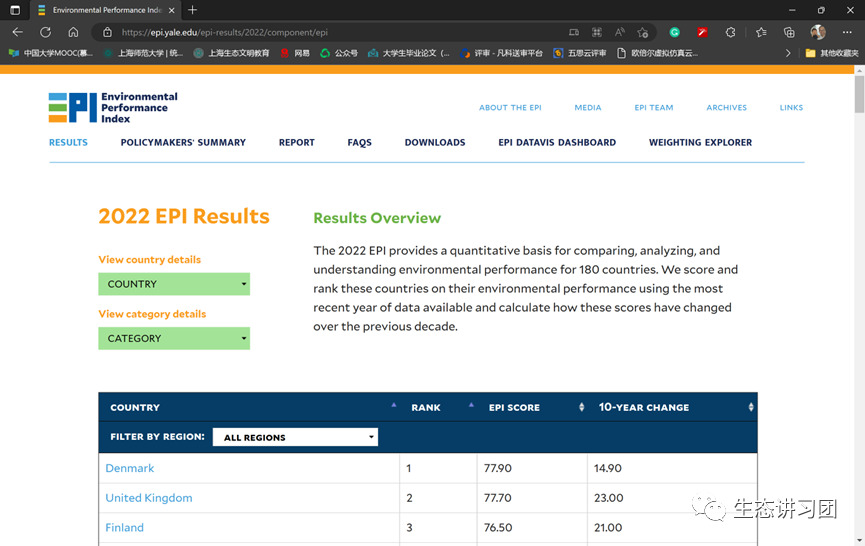Open 中国大学MOOC bookmark

pyautogui.click(x=51, y=53)
